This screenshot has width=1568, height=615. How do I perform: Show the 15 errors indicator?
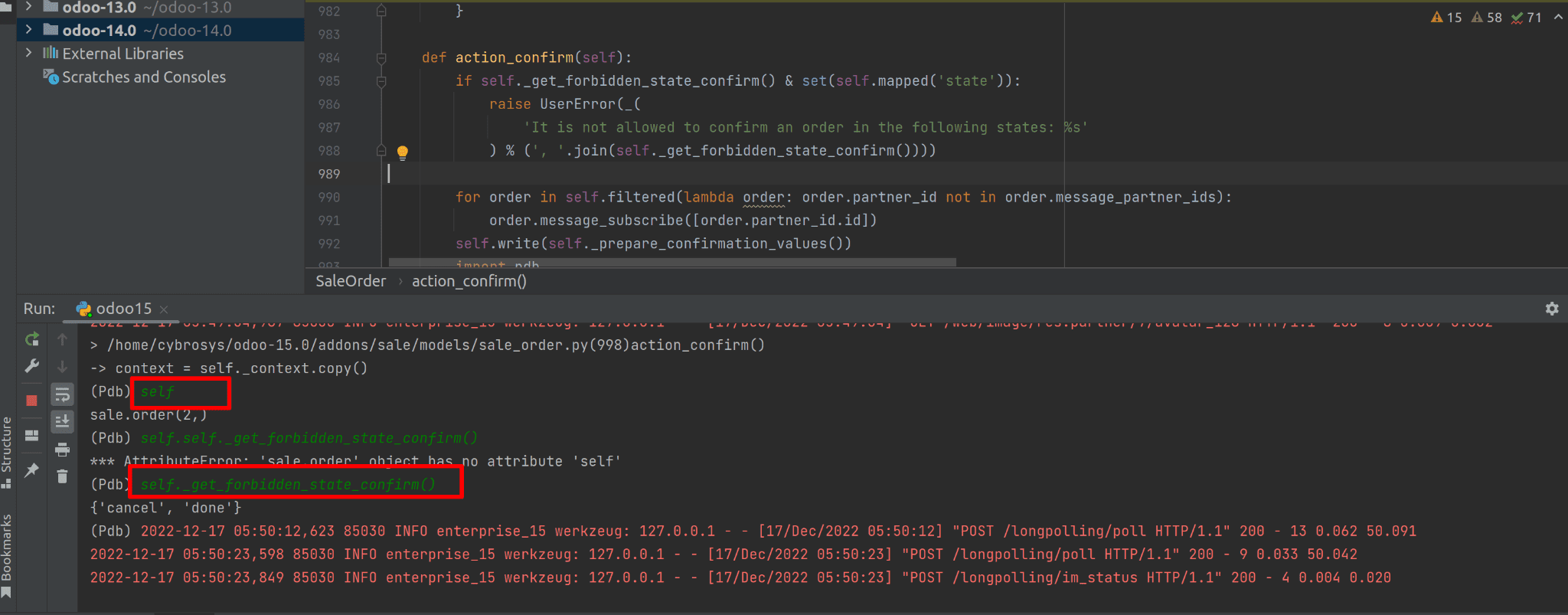(1446, 18)
